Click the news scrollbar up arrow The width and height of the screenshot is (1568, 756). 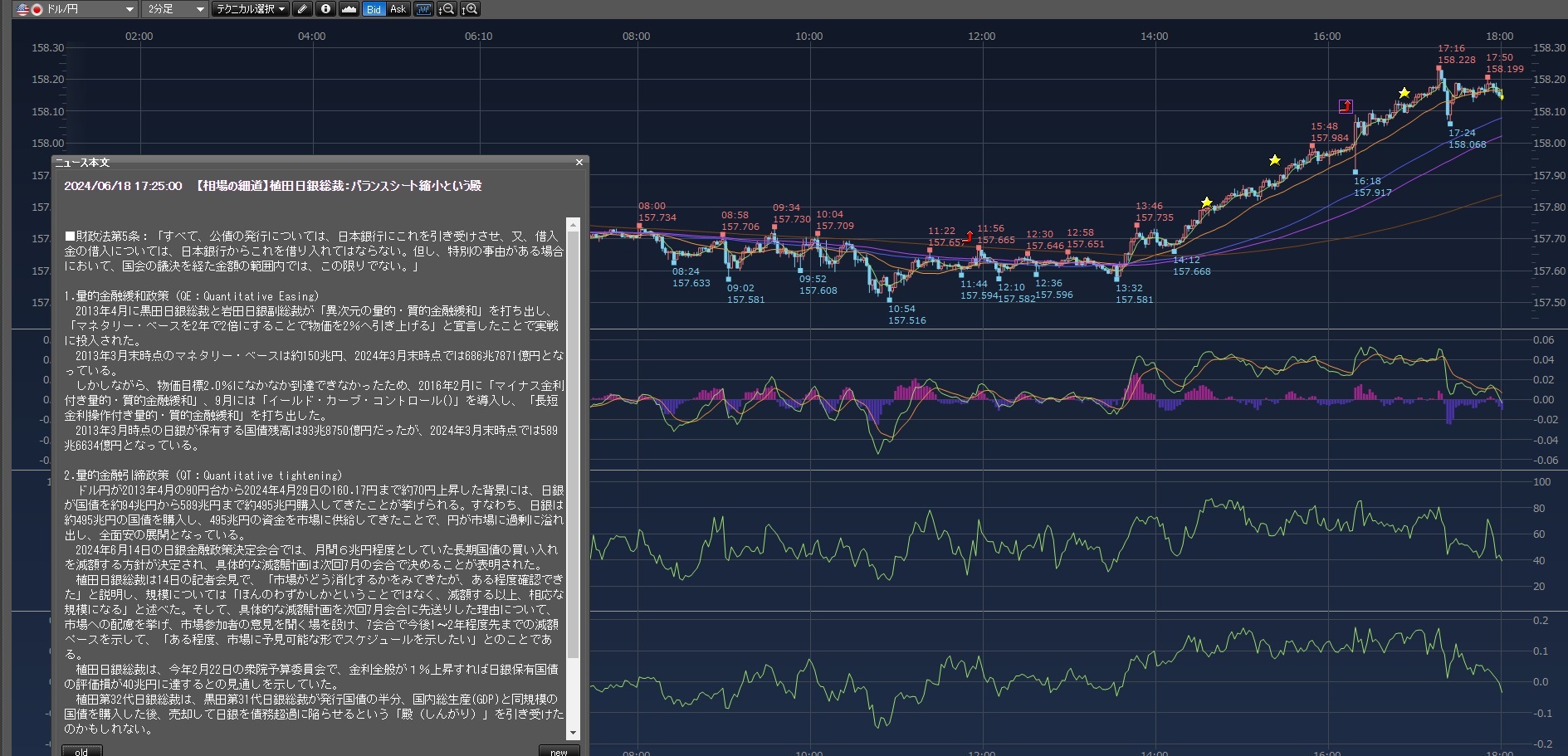[x=573, y=224]
